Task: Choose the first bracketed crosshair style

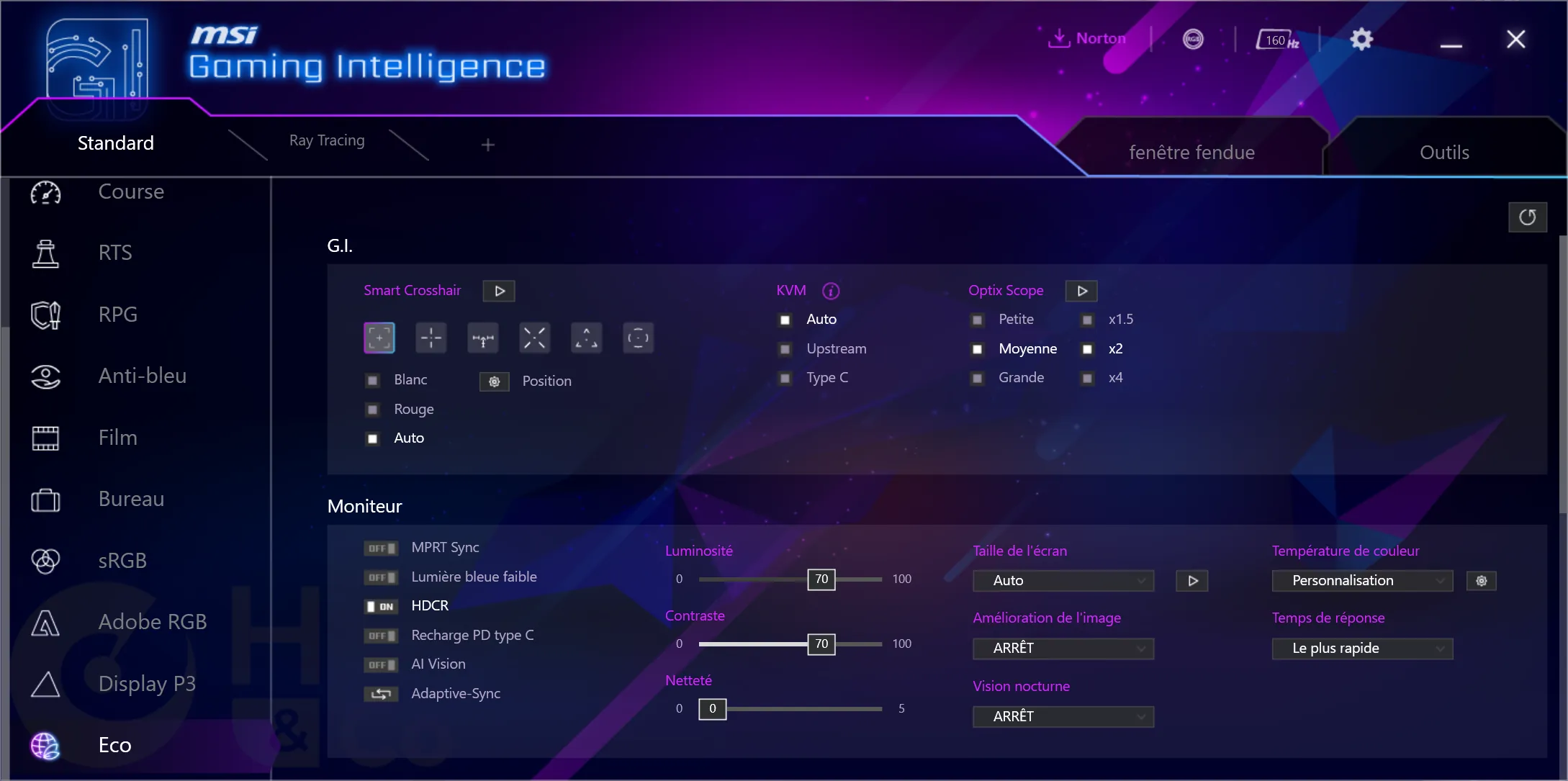Action: click(x=379, y=338)
